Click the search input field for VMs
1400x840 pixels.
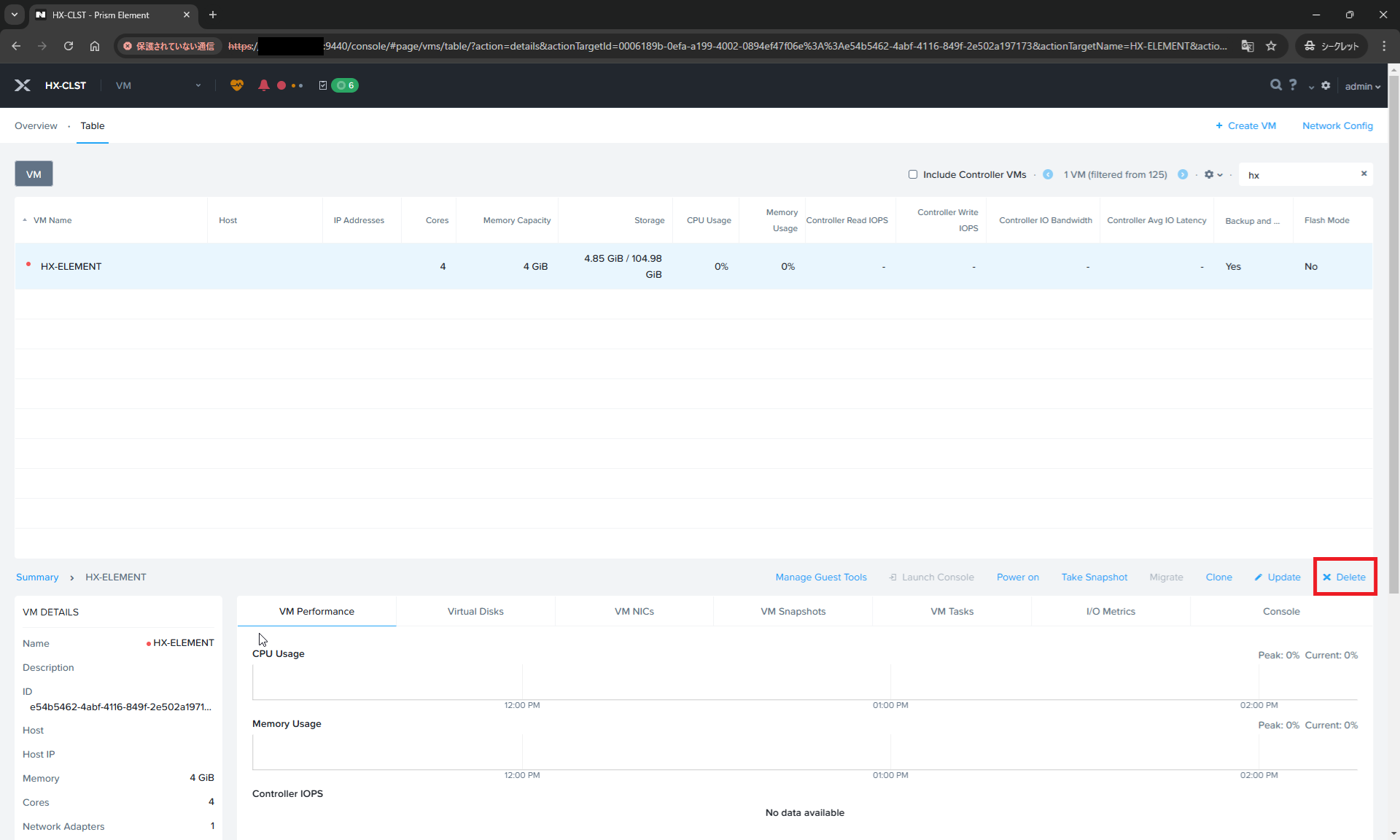tap(1300, 174)
